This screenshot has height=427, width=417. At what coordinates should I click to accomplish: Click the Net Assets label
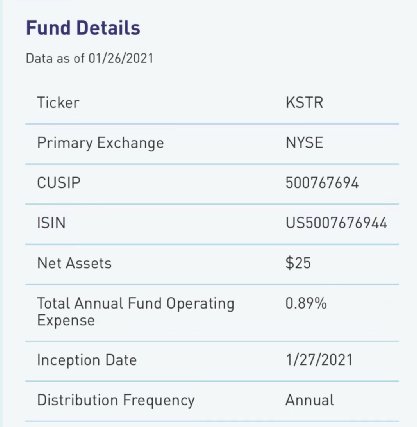coord(74,263)
